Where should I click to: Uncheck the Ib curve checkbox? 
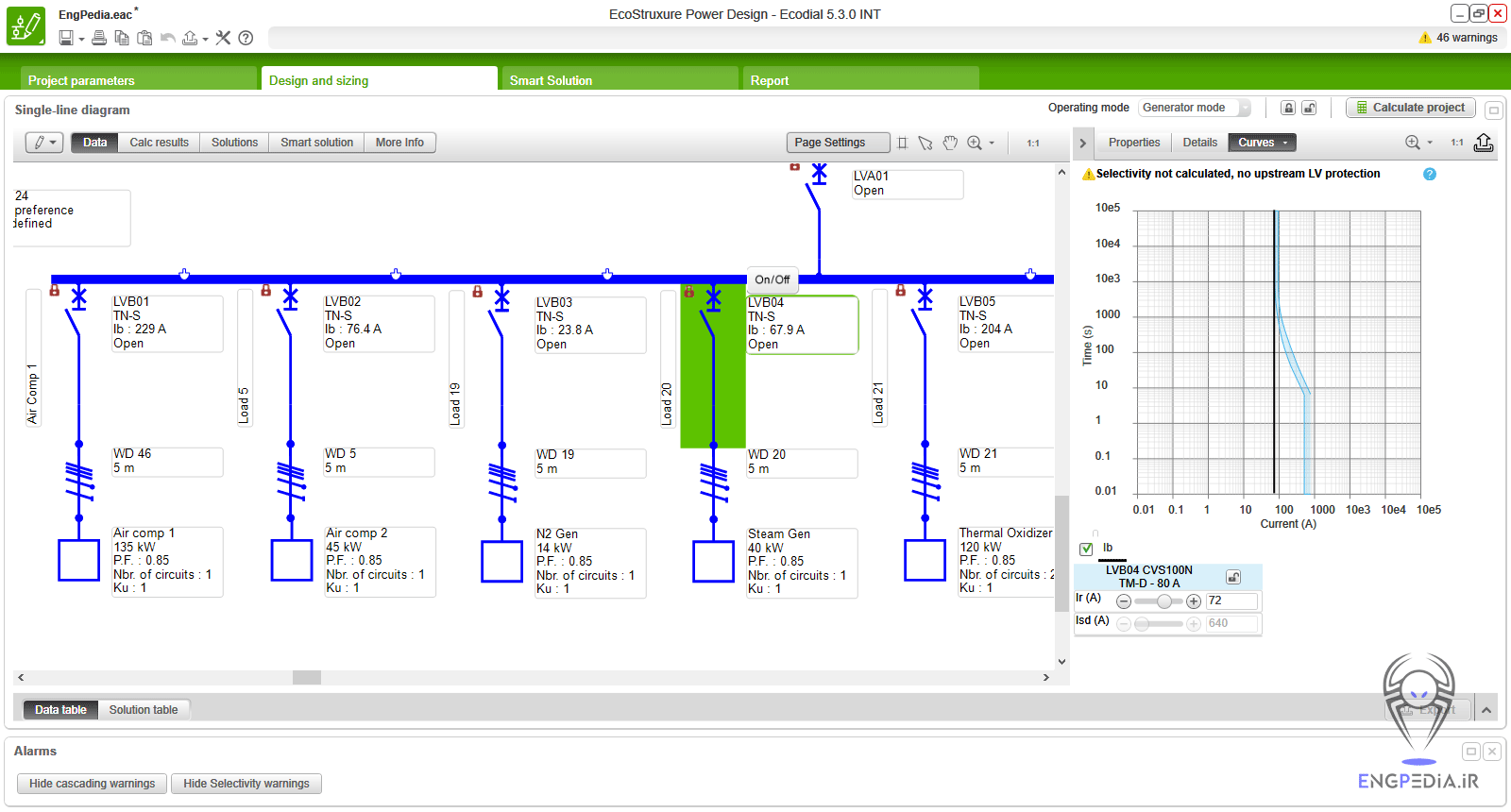[1086, 549]
